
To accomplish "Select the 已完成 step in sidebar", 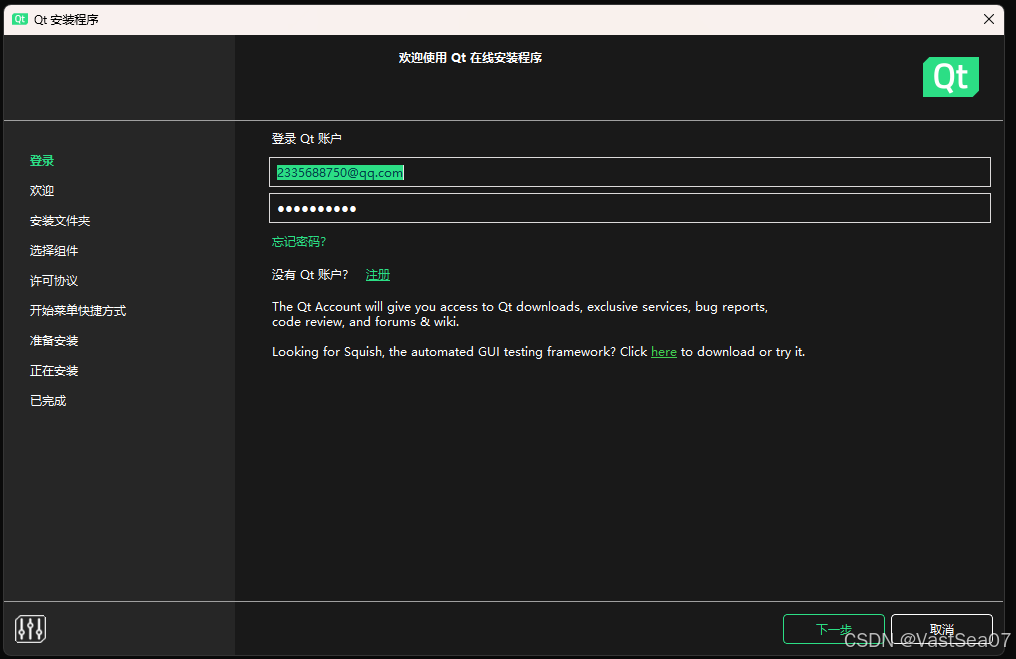I will [48, 400].
